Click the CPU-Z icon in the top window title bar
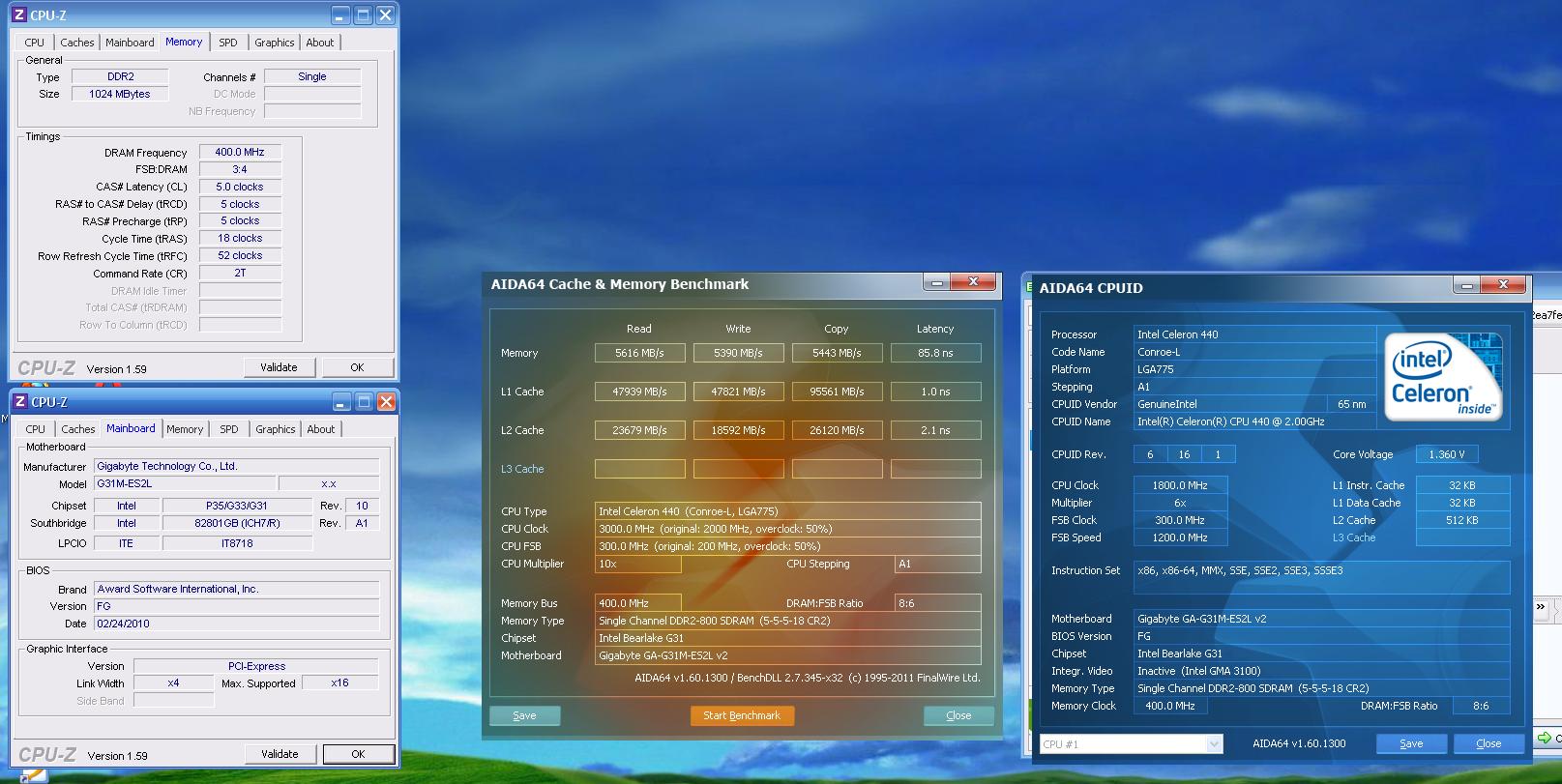 [x=18, y=15]
